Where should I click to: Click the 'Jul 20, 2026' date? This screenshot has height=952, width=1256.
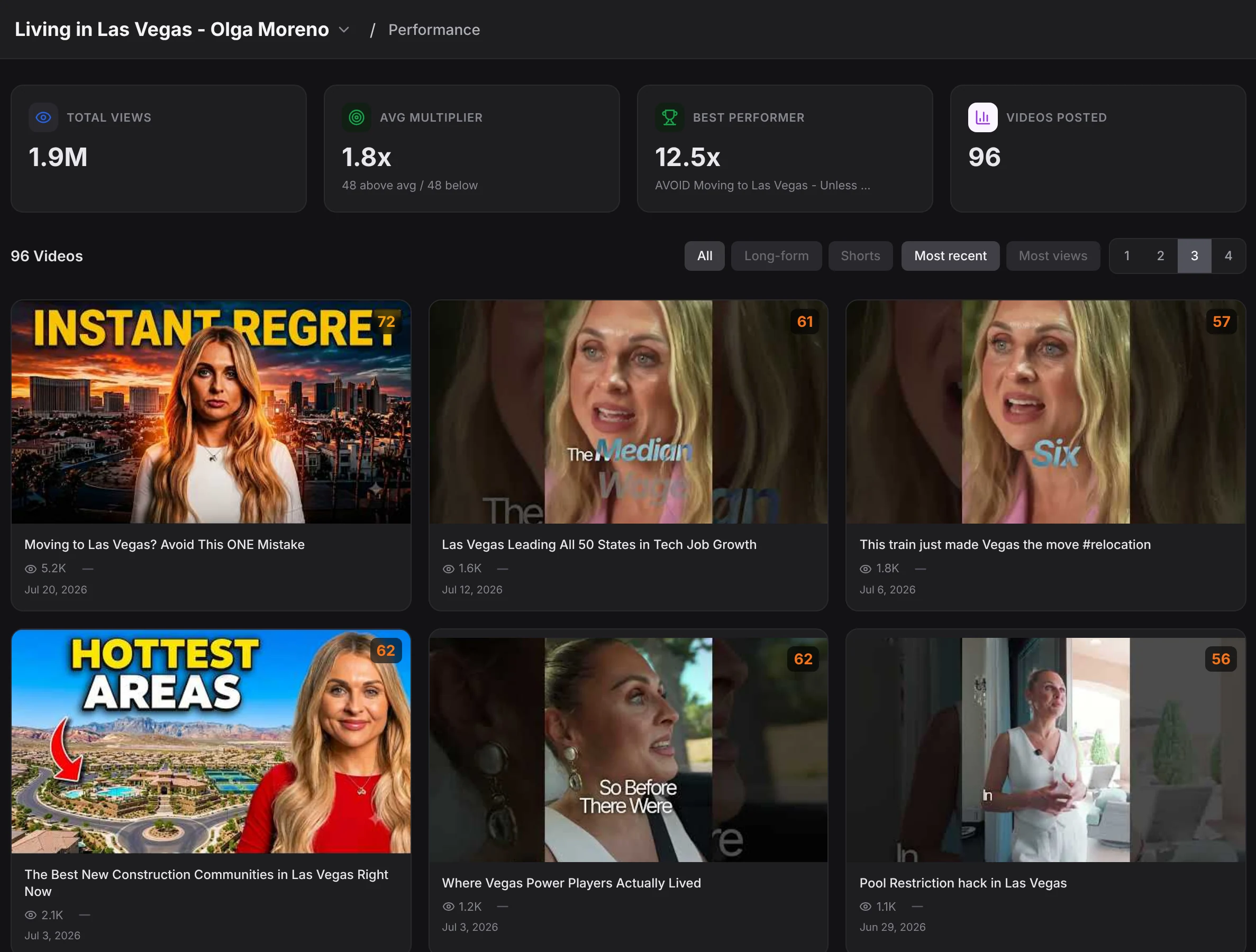(56, 590)
